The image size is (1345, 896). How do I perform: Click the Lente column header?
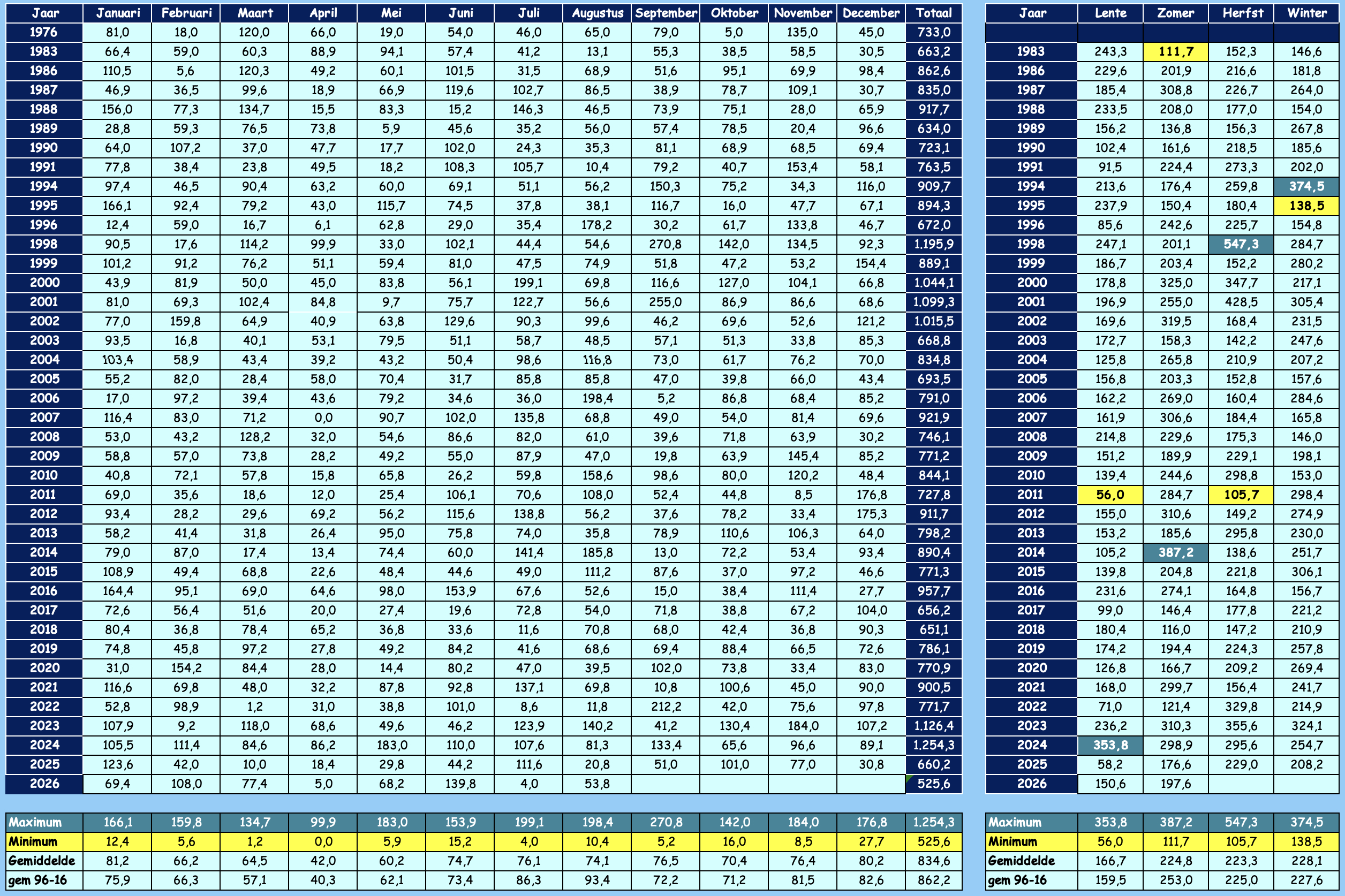1110,12
